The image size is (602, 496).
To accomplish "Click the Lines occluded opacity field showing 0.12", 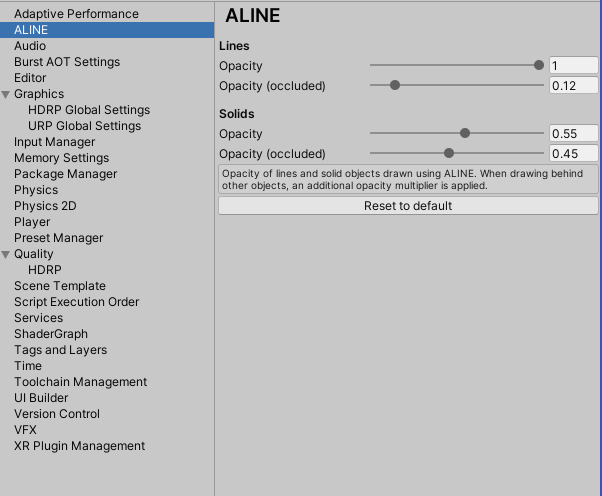I will pos(573,86).
